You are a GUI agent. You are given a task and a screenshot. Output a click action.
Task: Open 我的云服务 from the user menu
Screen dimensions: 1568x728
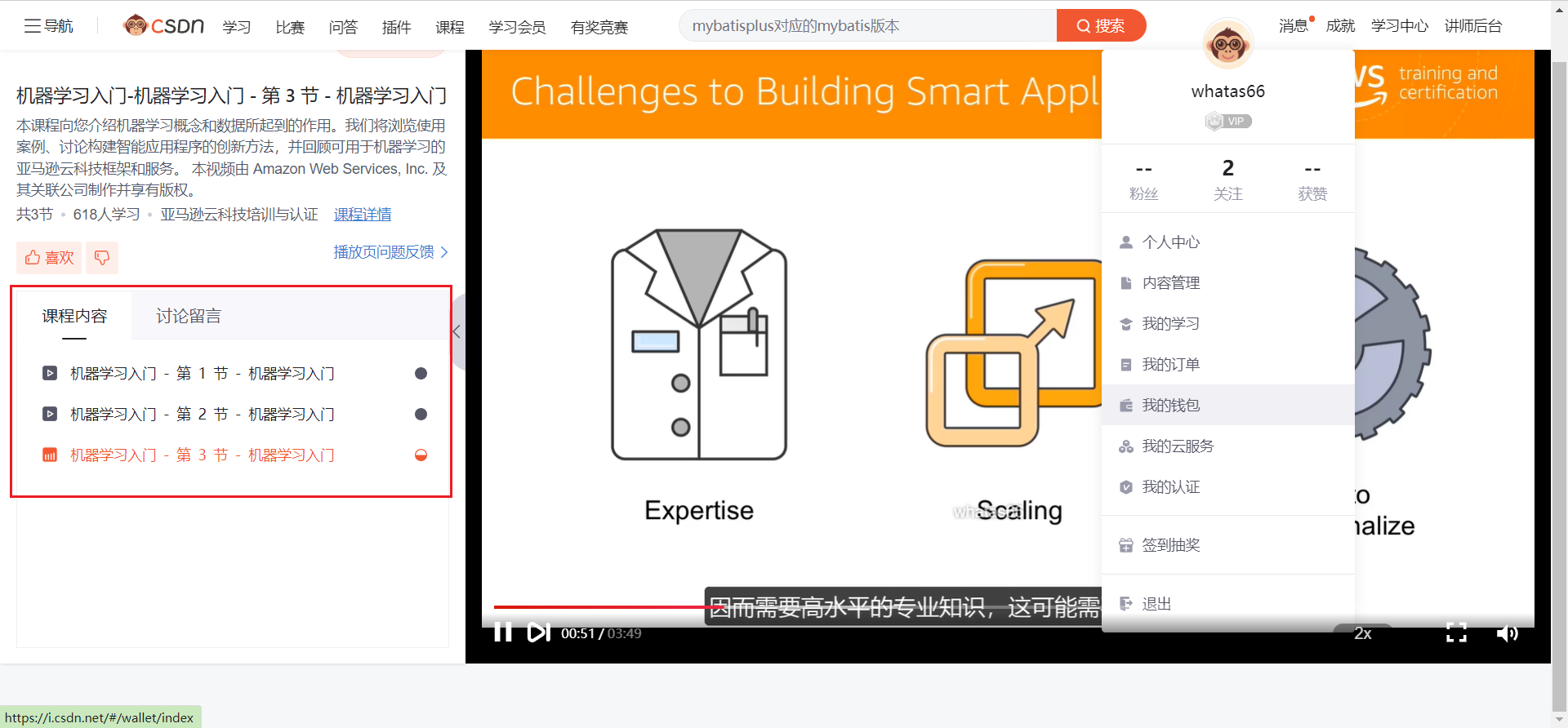click(x=1228, y=446)
